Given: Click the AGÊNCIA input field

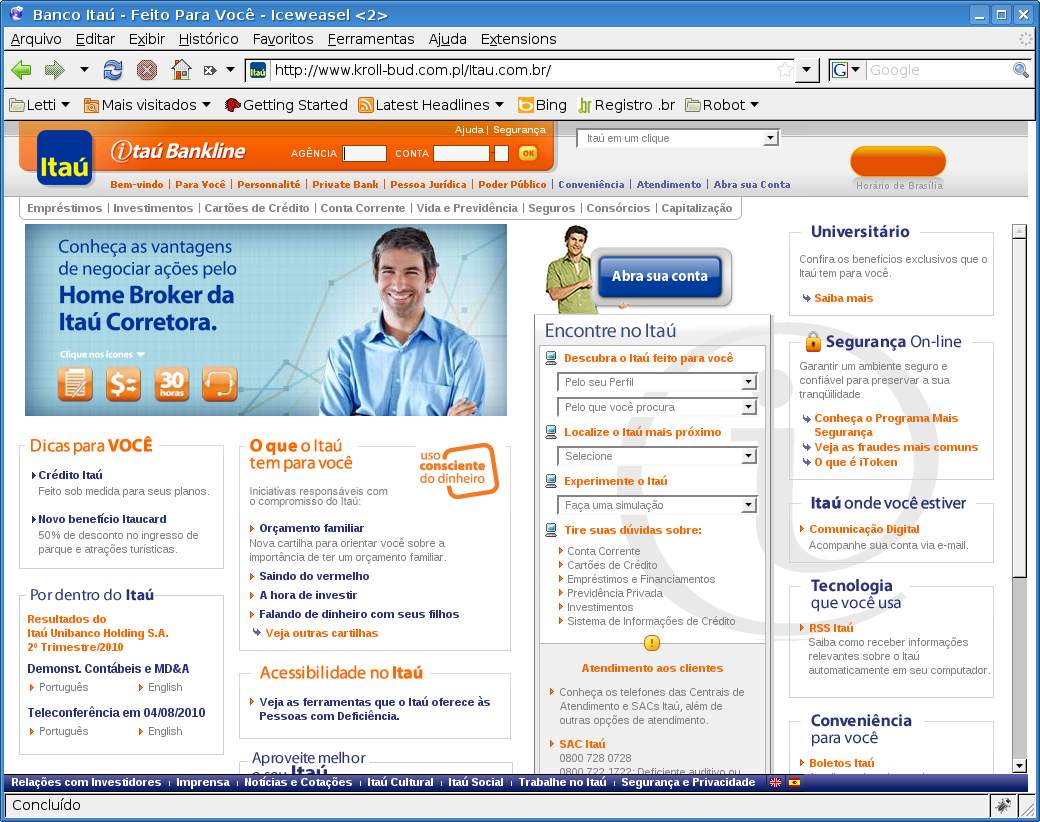Looking at the screenshot, I should pos(365,153).
